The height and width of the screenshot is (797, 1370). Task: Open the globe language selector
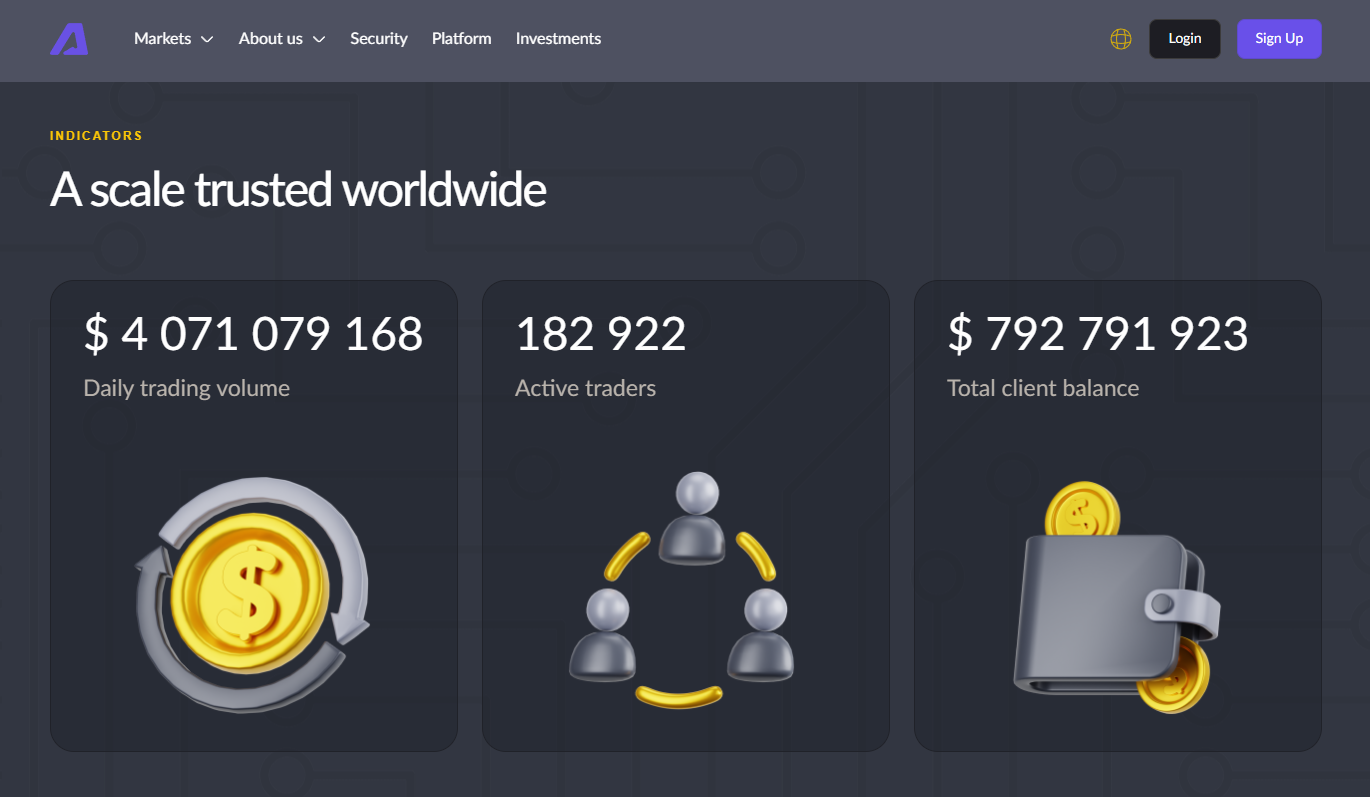click(1121, 39)
